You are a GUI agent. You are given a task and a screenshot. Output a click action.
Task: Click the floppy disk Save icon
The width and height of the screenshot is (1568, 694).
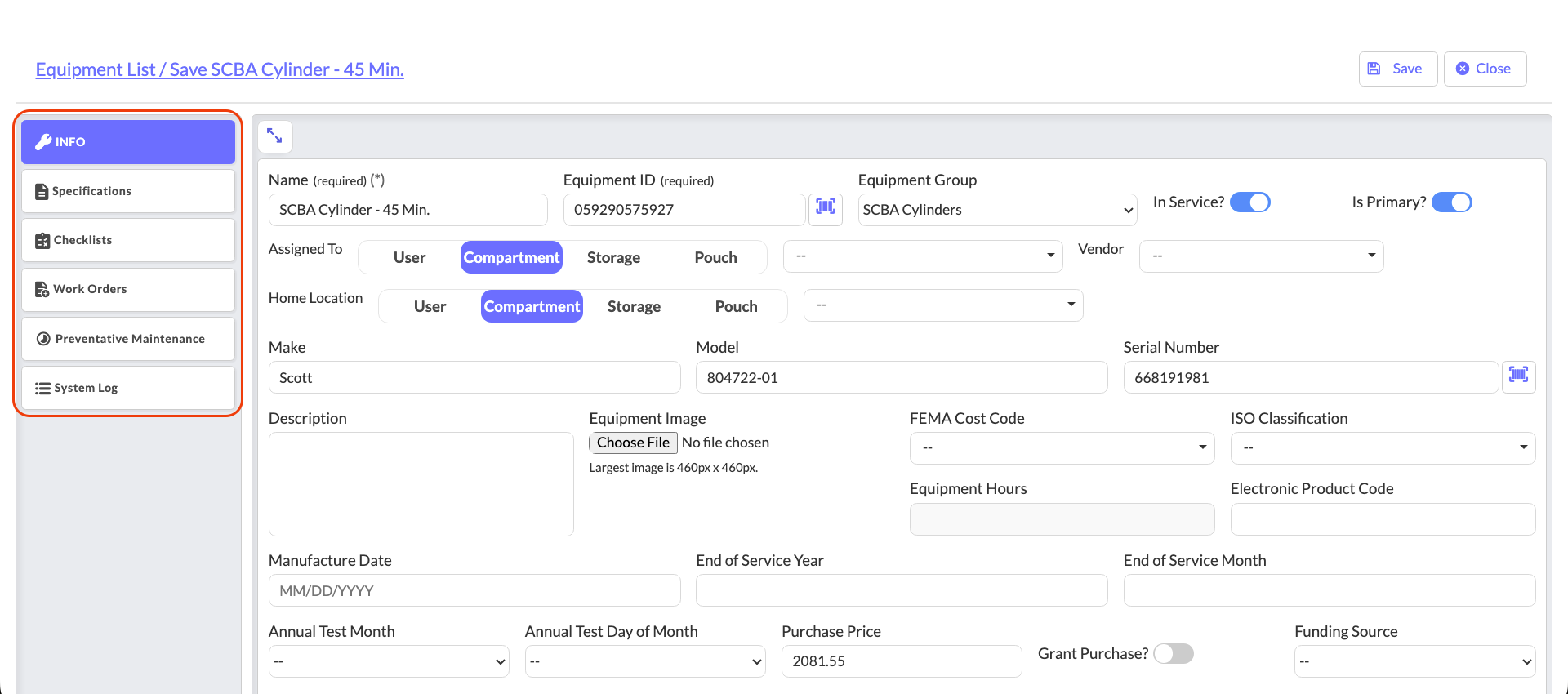coord(1374,69)
